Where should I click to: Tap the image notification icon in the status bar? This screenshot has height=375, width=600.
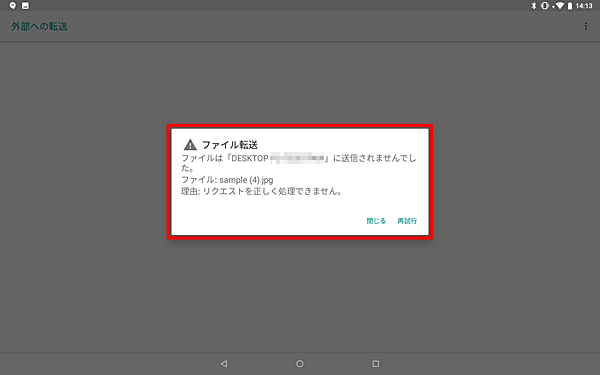coord(25,5)
